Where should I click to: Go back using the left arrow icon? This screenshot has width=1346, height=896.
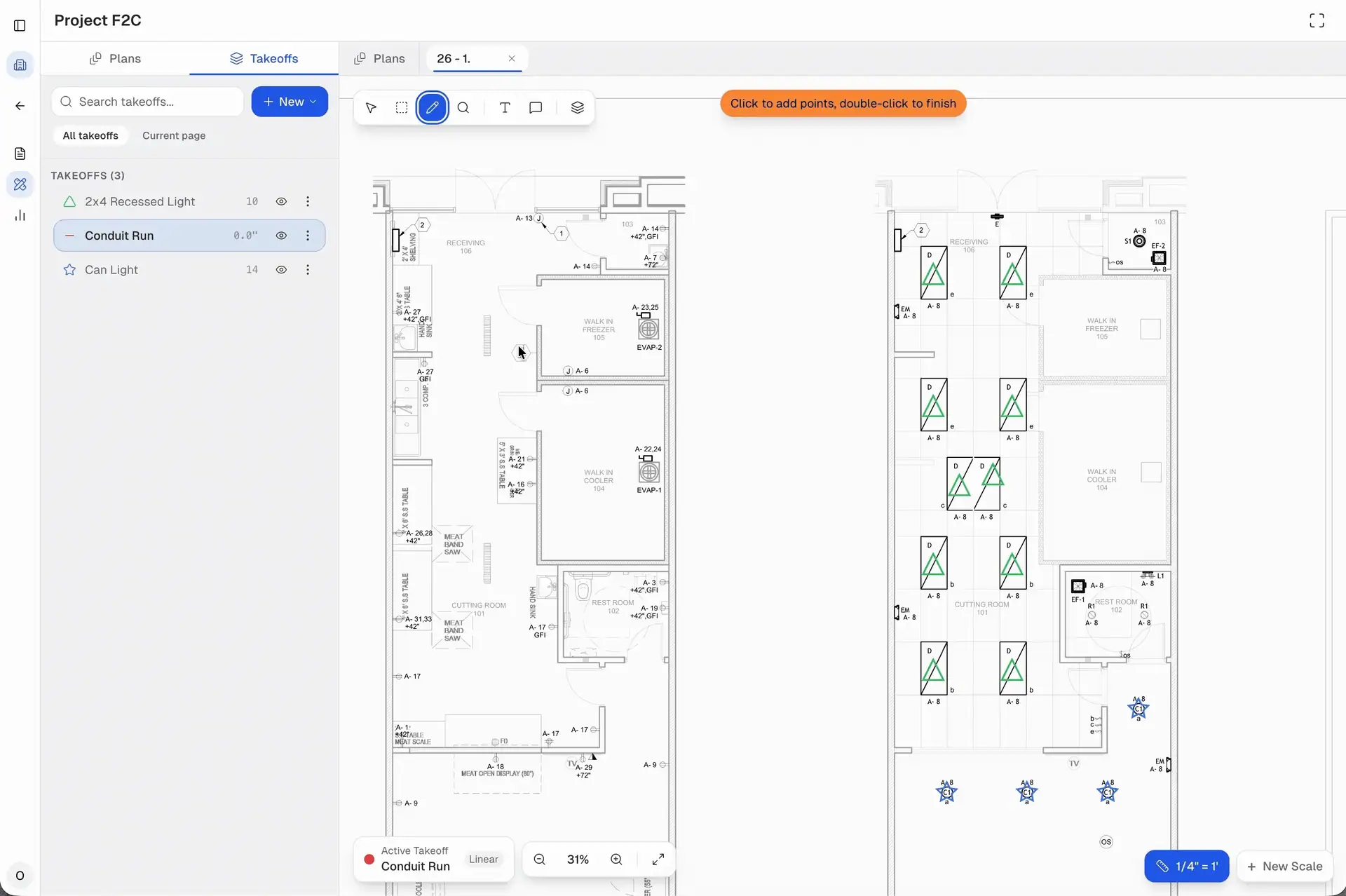tap(20, 106)
